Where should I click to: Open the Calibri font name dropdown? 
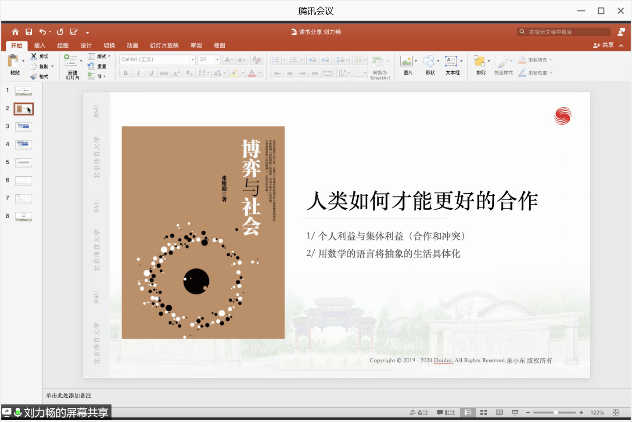156,59
